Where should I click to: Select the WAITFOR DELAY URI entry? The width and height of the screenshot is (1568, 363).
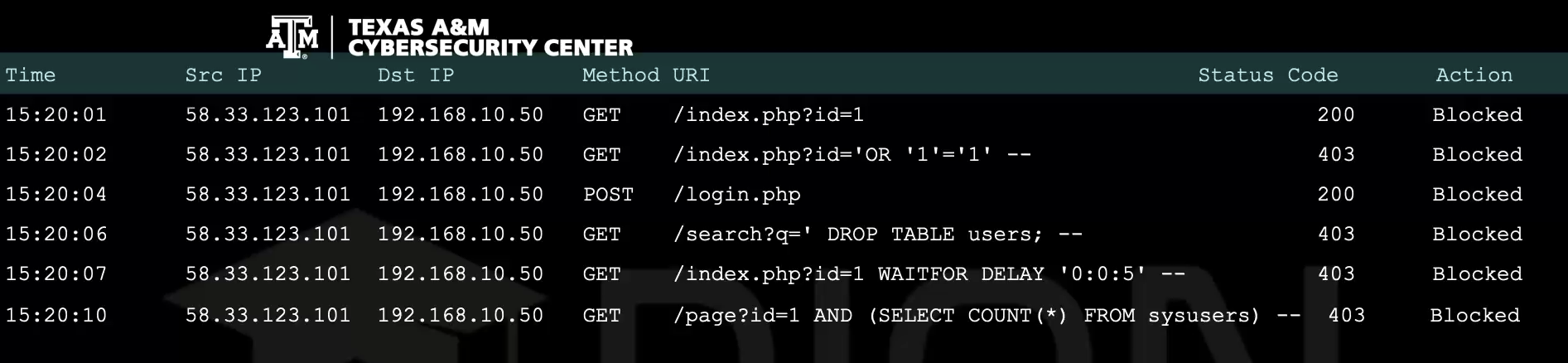coord(929,273)
